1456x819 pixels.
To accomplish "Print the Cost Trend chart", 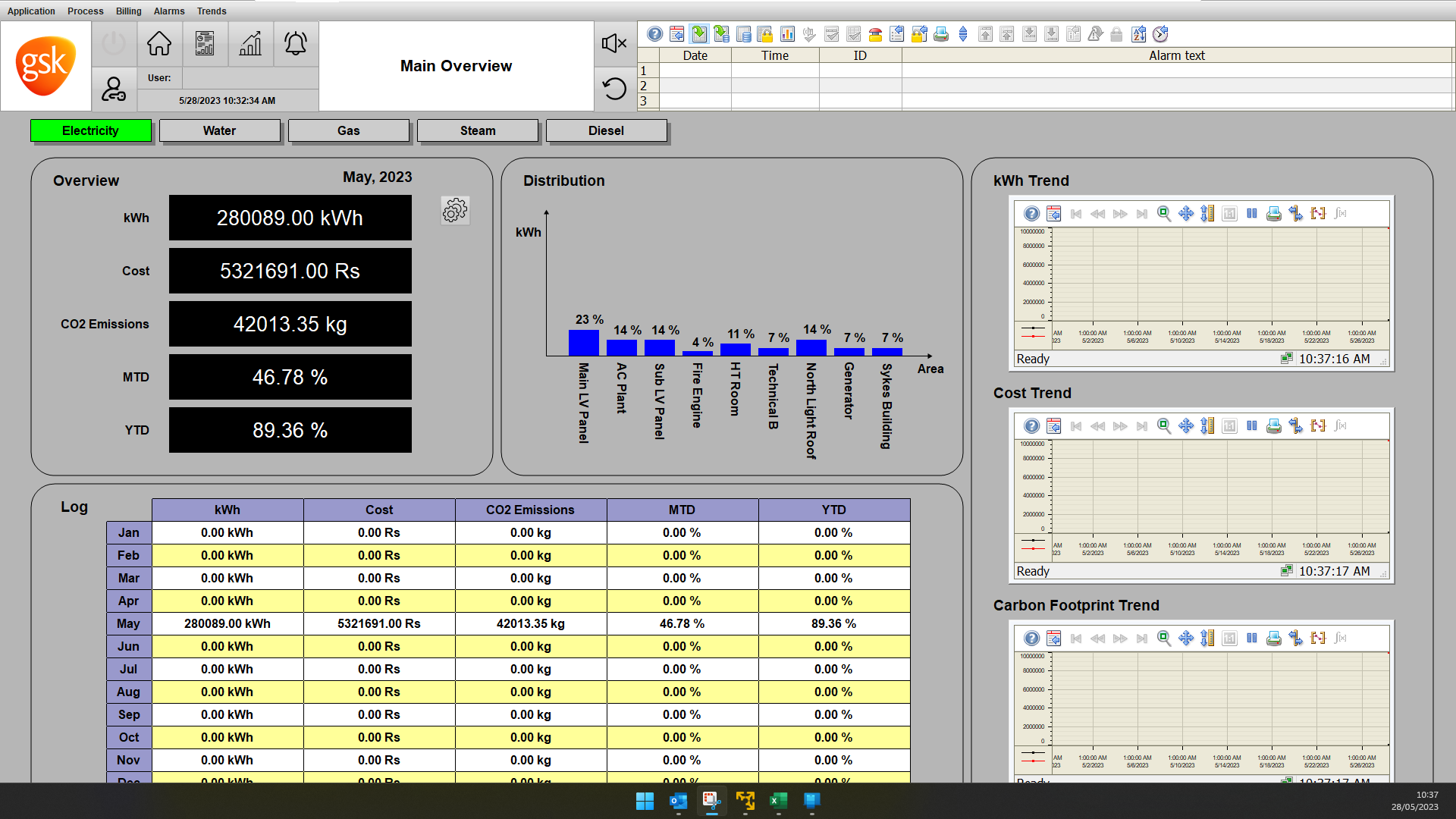I will 1274,426.
